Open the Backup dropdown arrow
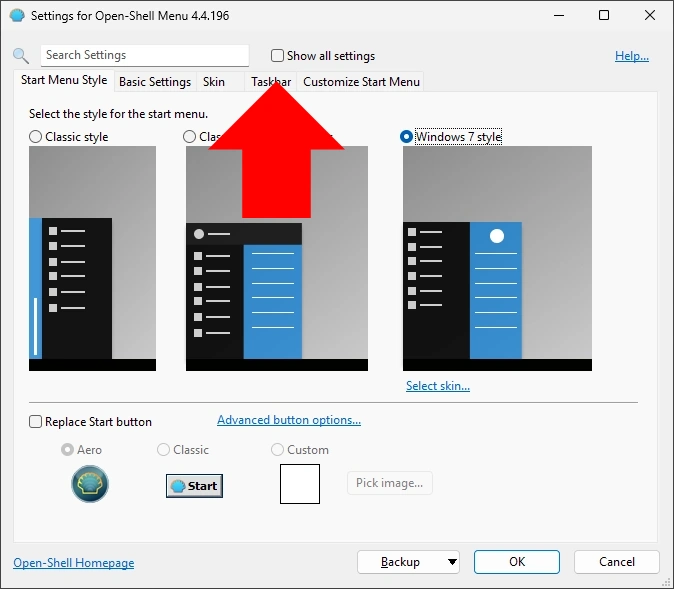 coord(452,562)
